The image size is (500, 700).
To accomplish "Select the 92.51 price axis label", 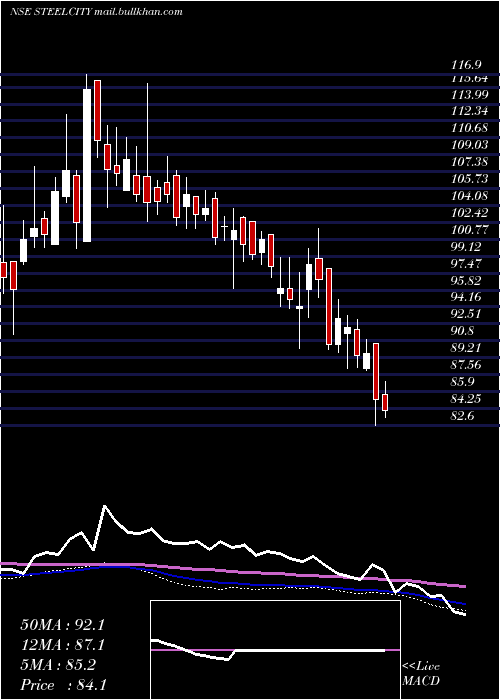I will click(466, 314).
